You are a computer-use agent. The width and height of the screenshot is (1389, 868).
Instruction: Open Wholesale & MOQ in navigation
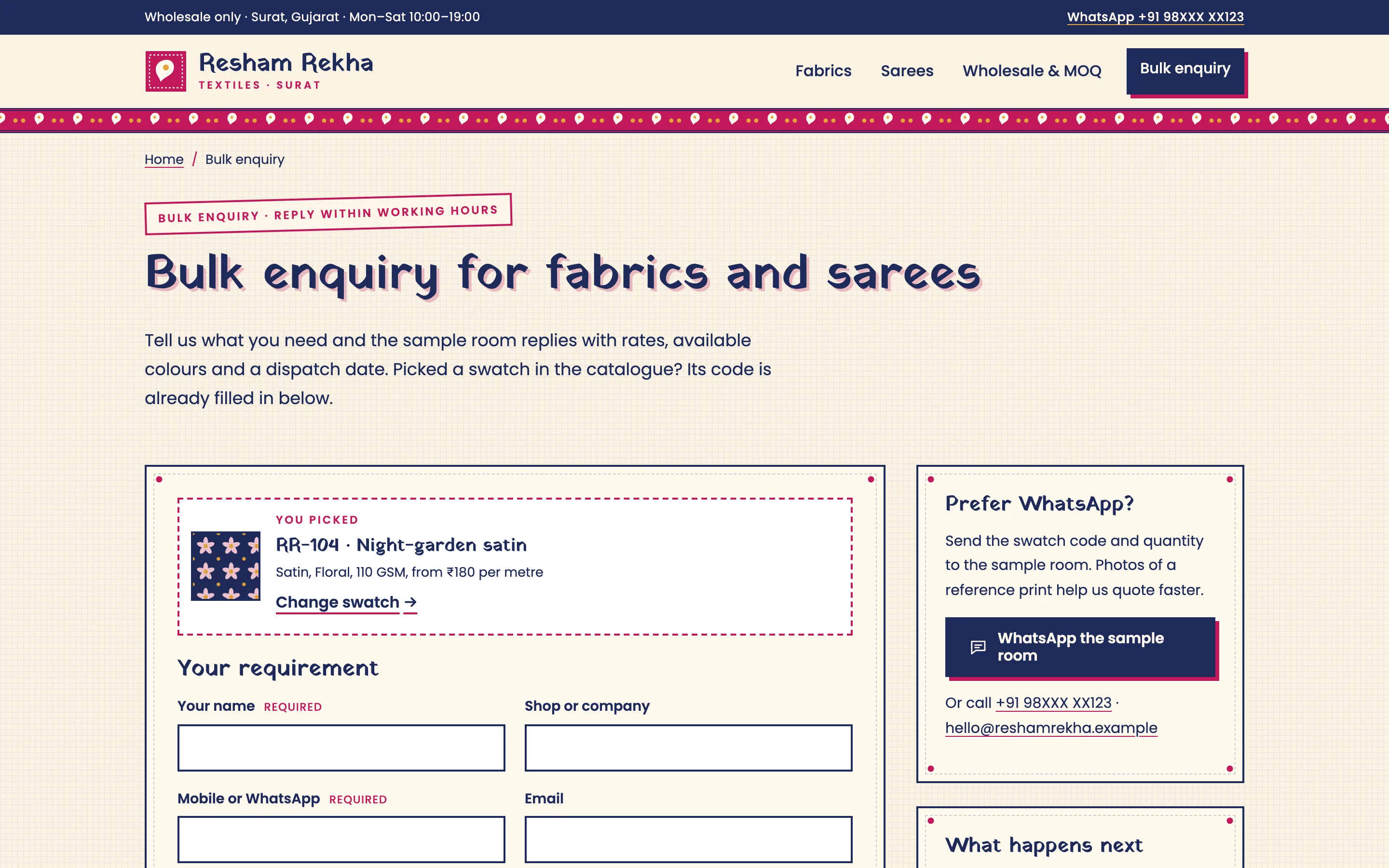[1032, 70]
